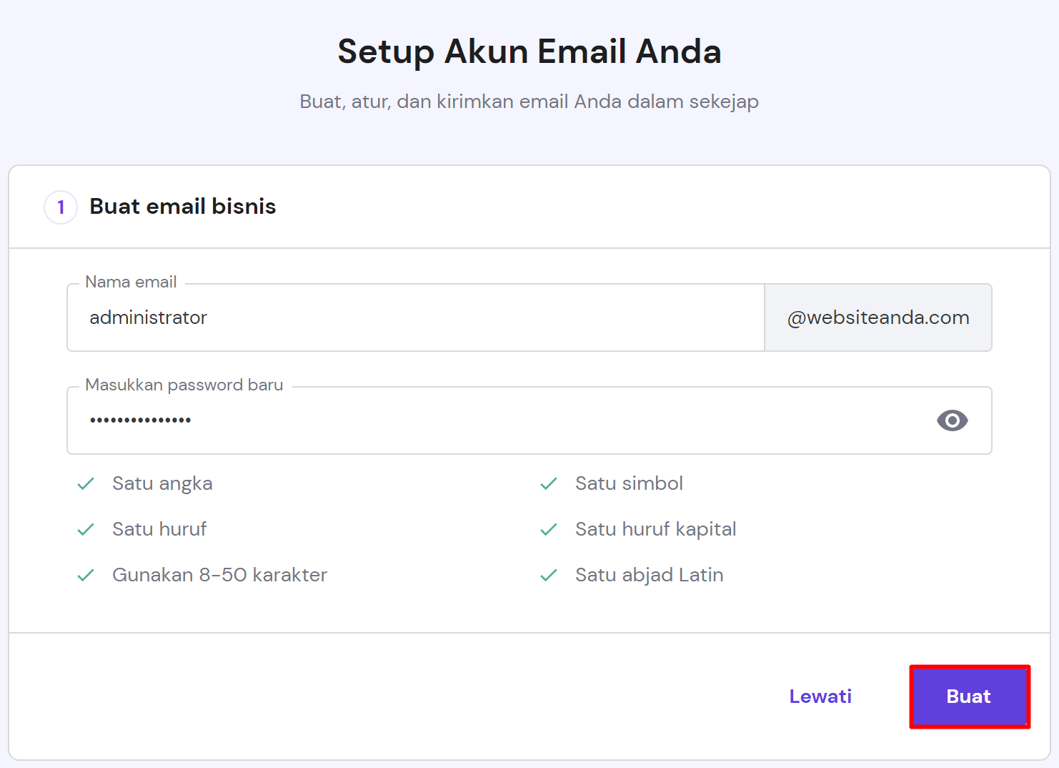Image resolution: width=1059 pixels, height=768 pixels.
Task: Skip setup with the Lewati link
Action: [820, 697]
